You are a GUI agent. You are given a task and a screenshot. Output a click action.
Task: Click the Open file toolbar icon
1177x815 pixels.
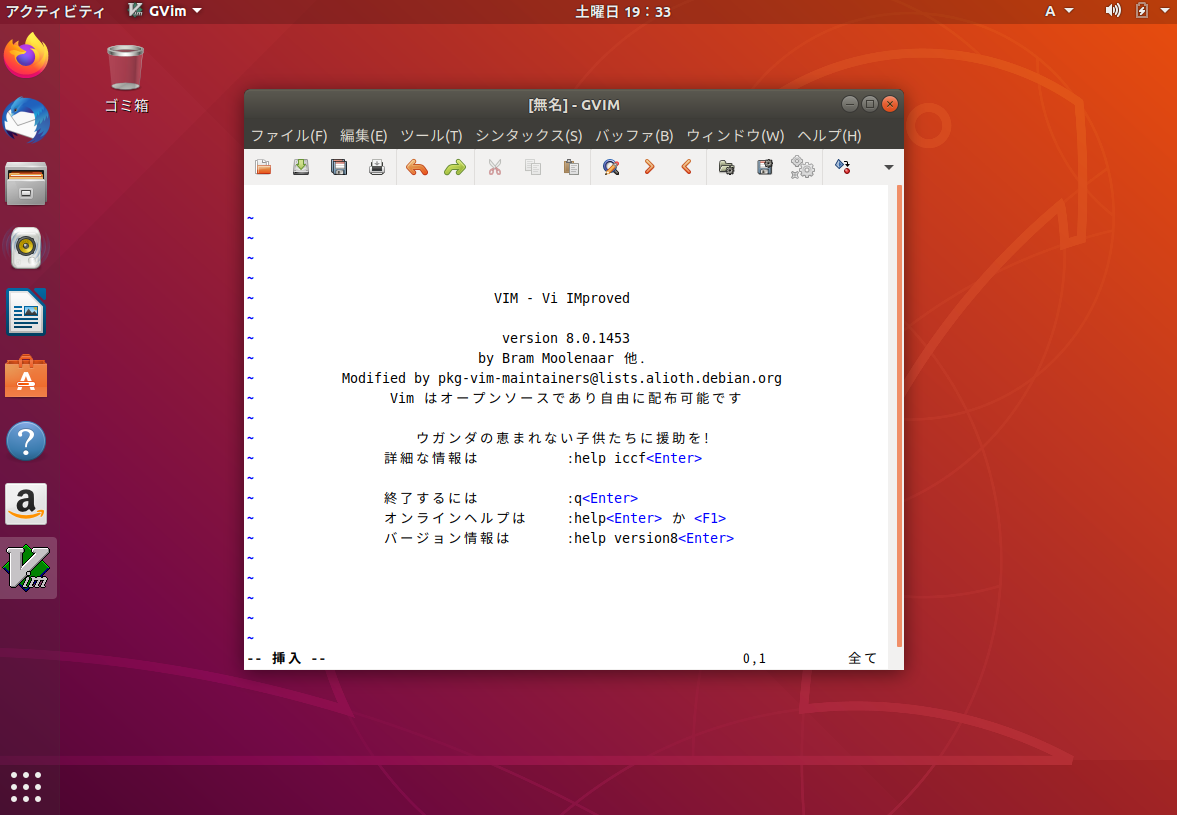[263, 167]
